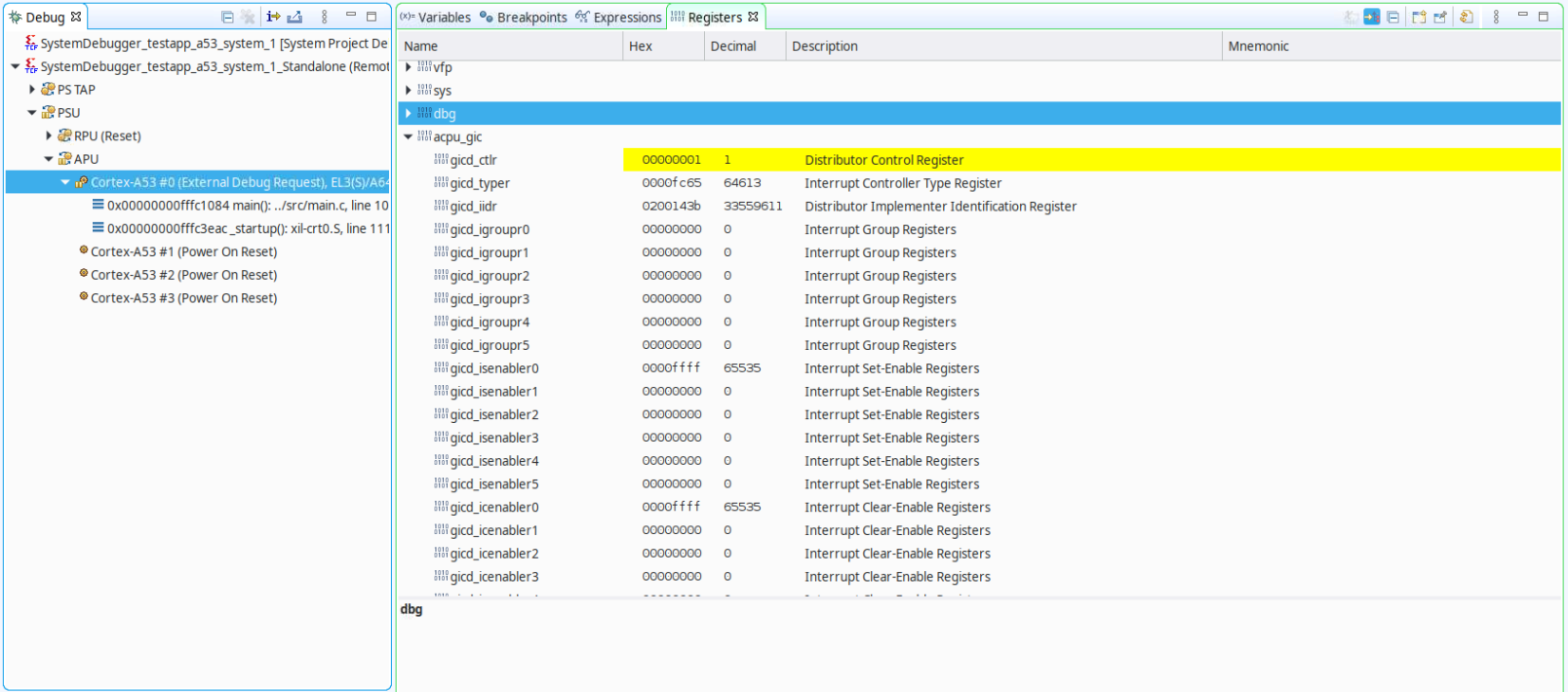
Task: Open the Debug view's three-dot menu
Action: click(x=325, y=17)
